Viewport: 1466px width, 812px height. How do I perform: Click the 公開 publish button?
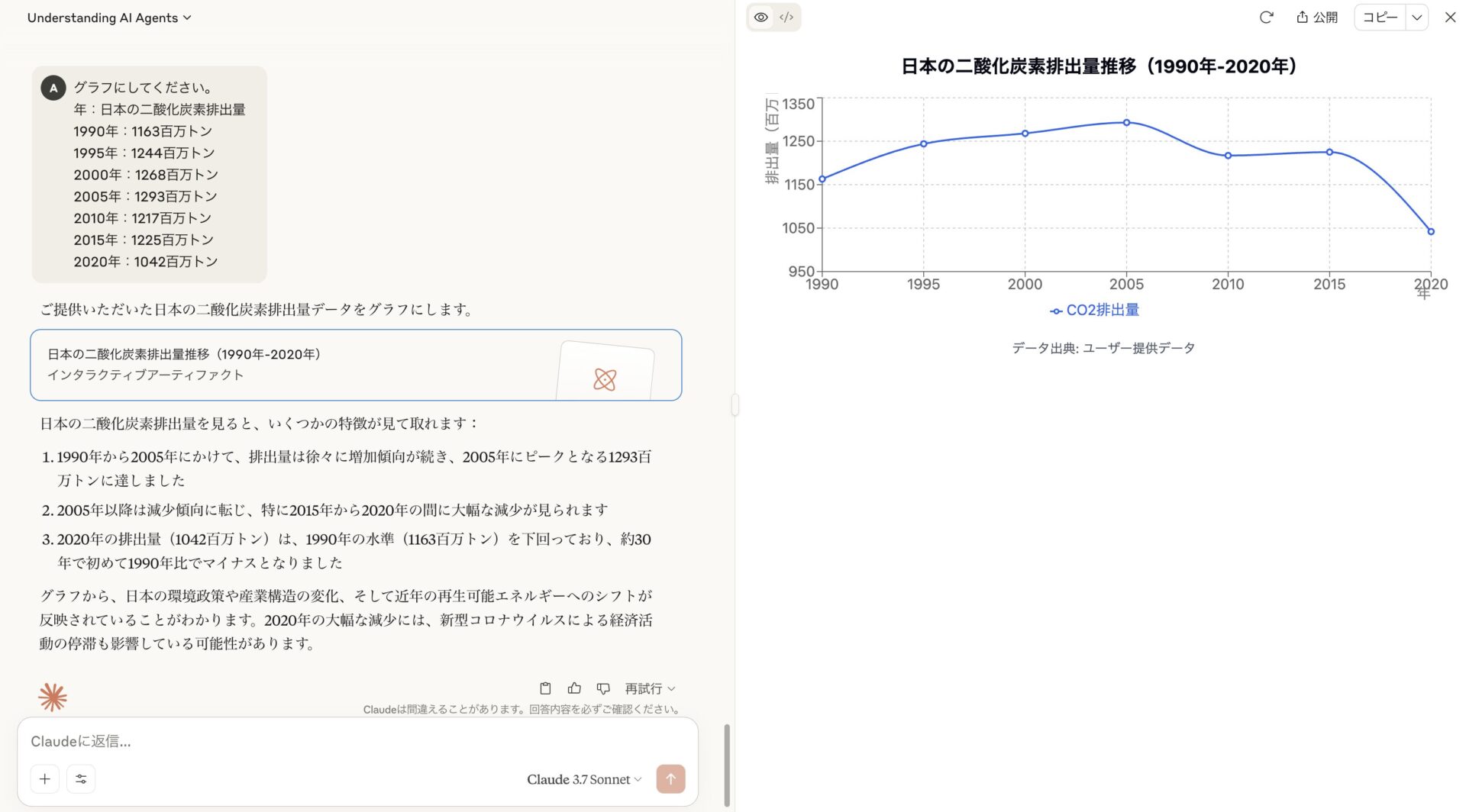click(1317, 17)
